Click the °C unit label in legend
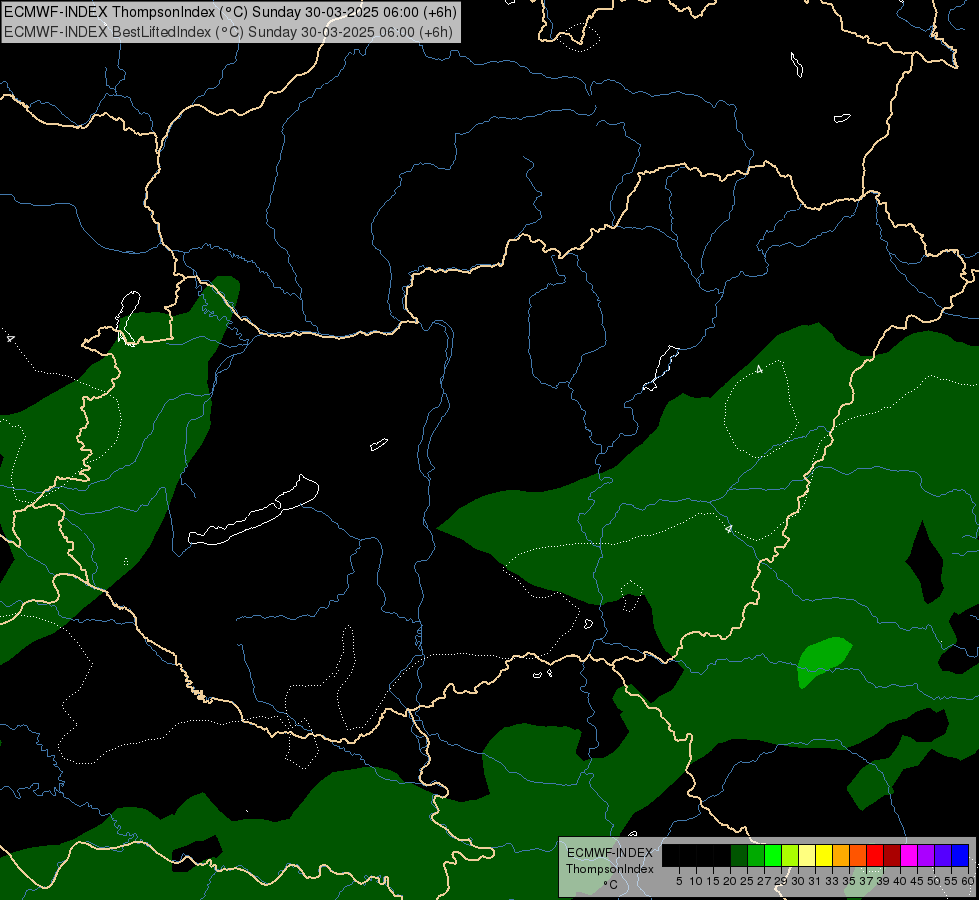 (x=610, y=885)
